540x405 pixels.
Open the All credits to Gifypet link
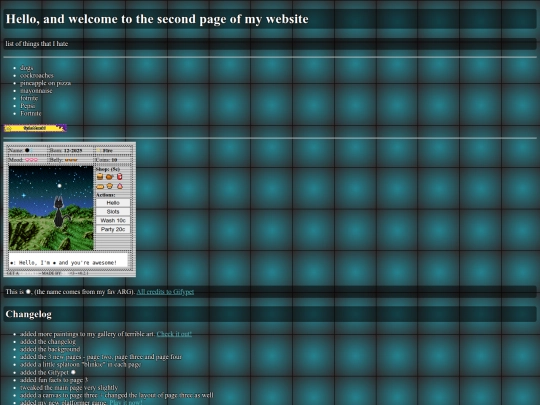pyautogui.click(x=165, y=292)
